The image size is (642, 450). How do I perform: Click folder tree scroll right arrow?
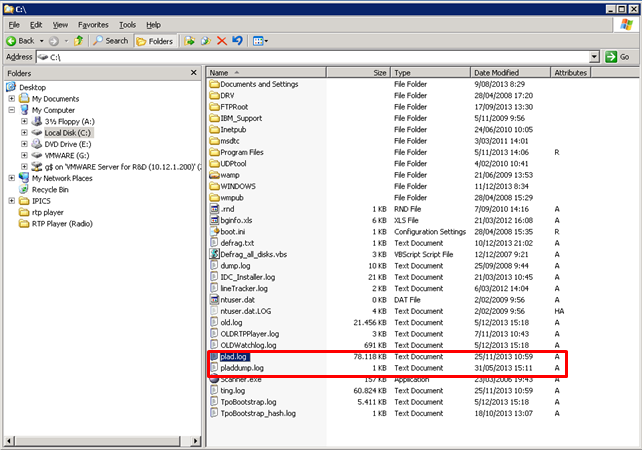[196, 441]
